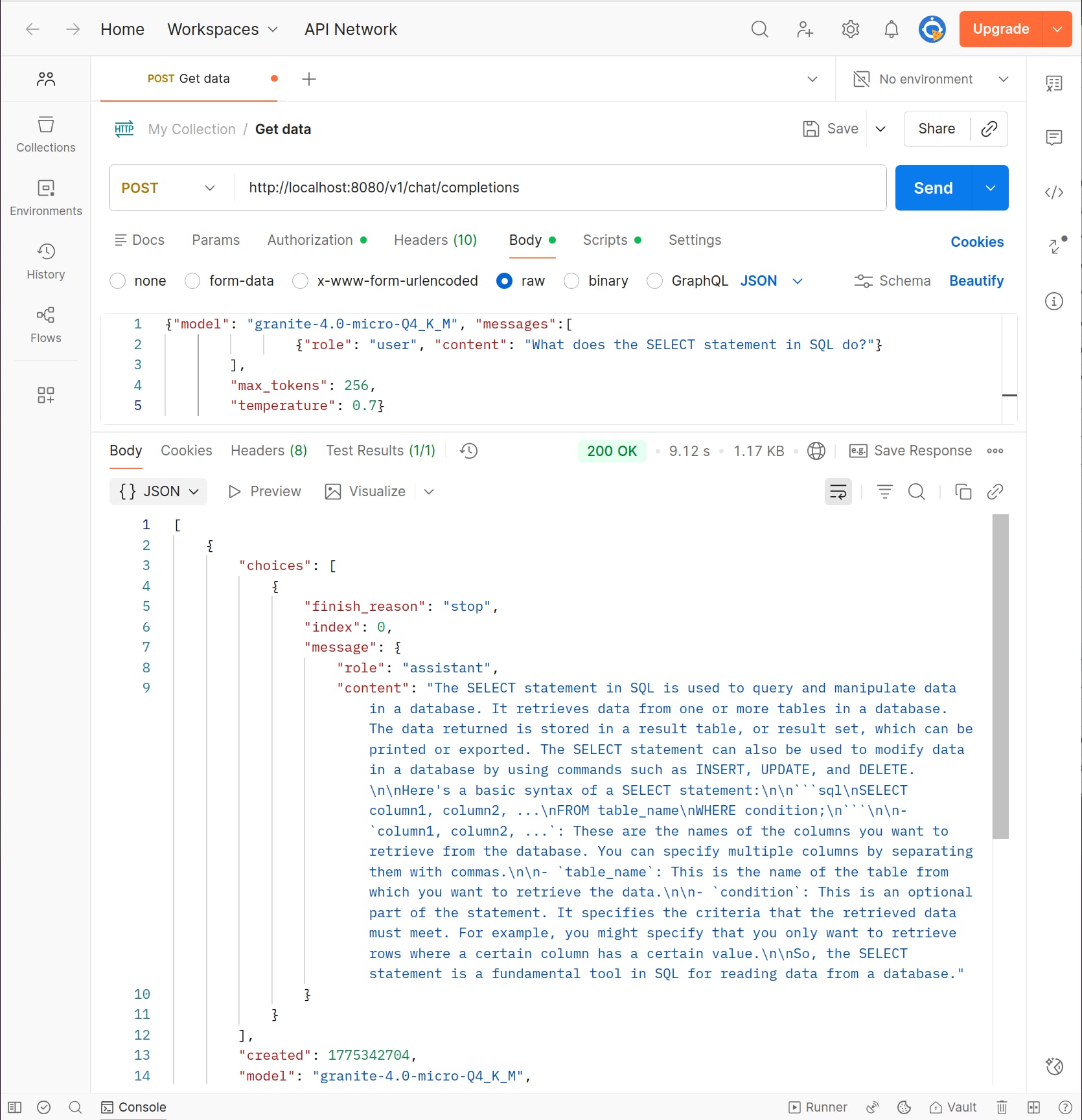The width and height of the screenshot is (1082, 1120).
Task: Open Trash in the status bar
Action: coord(1002,1107)
